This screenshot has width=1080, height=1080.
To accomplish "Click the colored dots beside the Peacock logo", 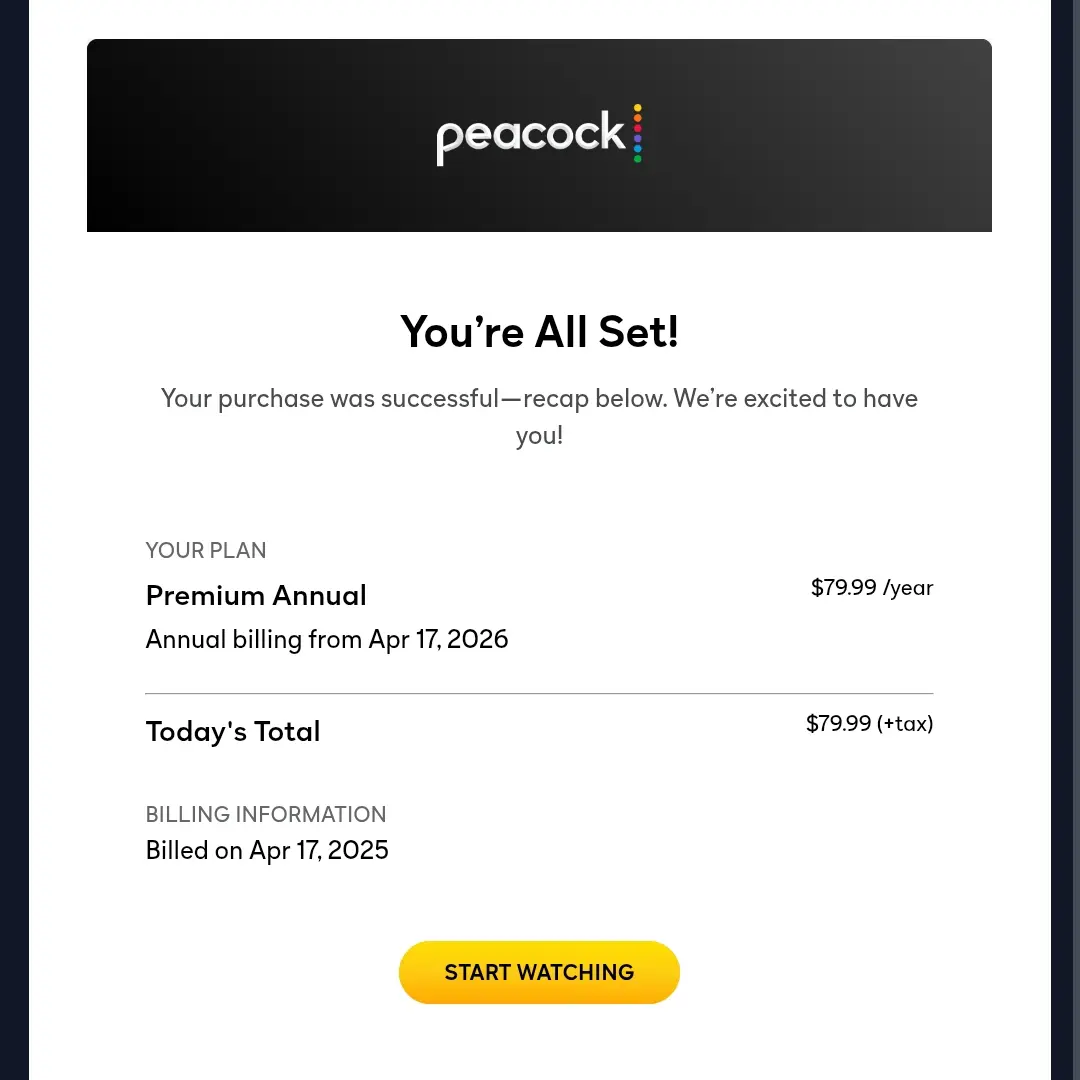I will (x=638, y=134).
